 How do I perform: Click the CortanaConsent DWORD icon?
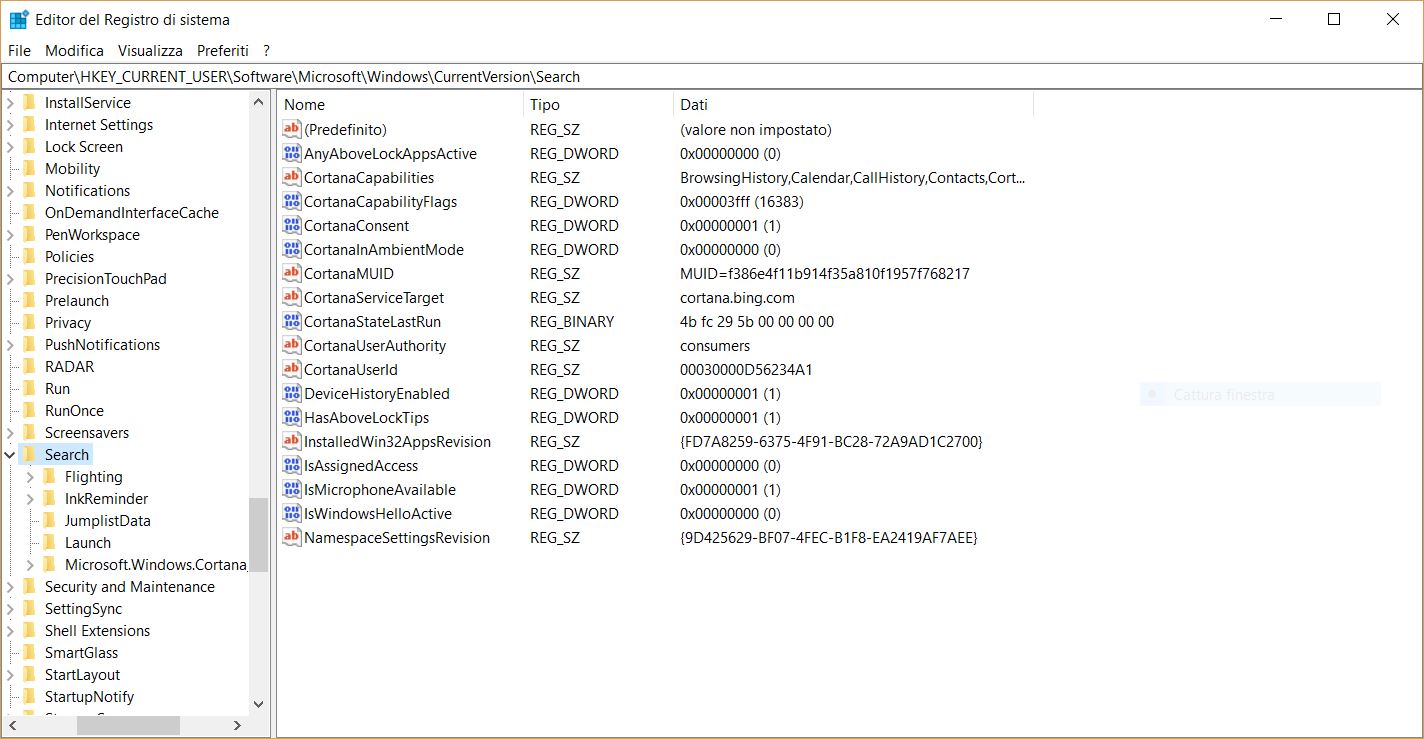click(x=292, y=225)
